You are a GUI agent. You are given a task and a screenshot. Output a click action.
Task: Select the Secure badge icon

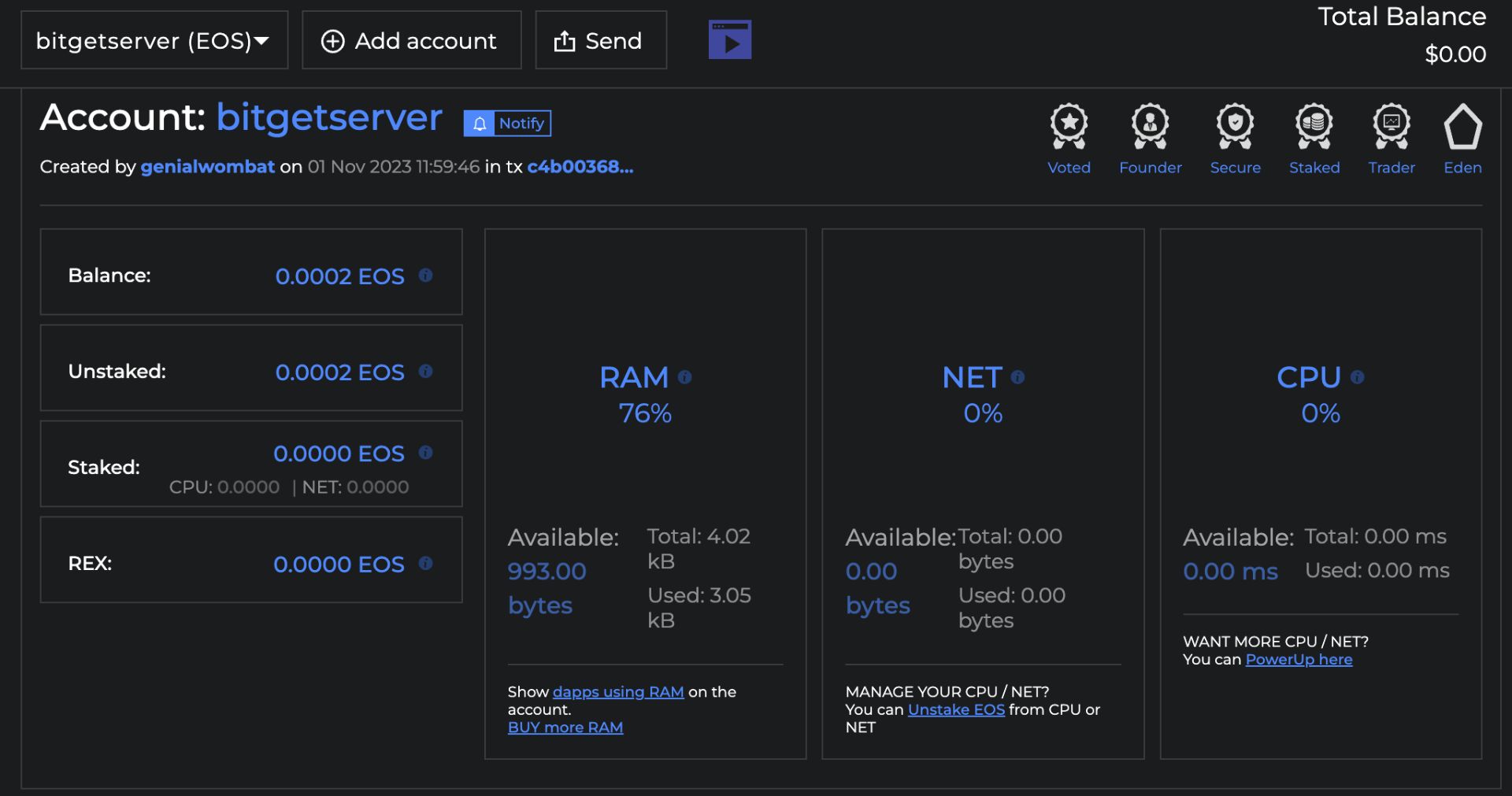1235,126
